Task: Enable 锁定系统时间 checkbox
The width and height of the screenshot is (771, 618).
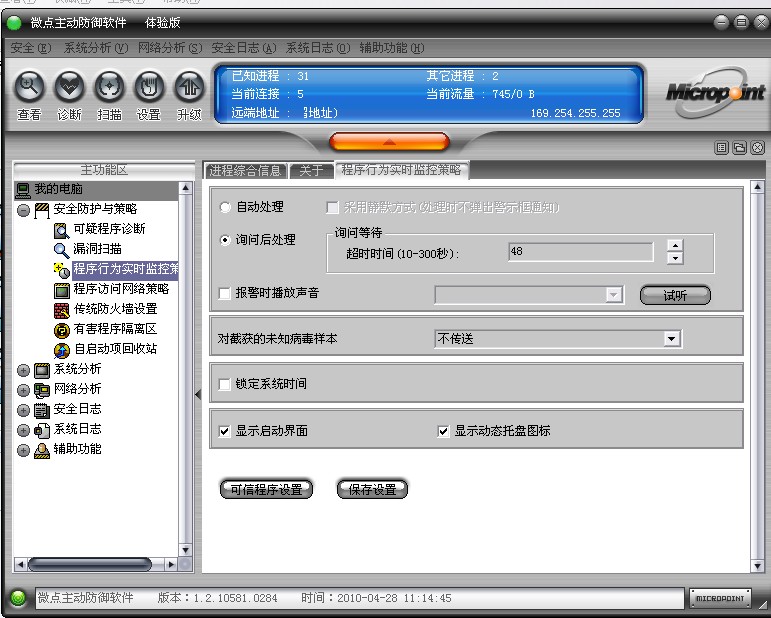Action: (224, 384)
